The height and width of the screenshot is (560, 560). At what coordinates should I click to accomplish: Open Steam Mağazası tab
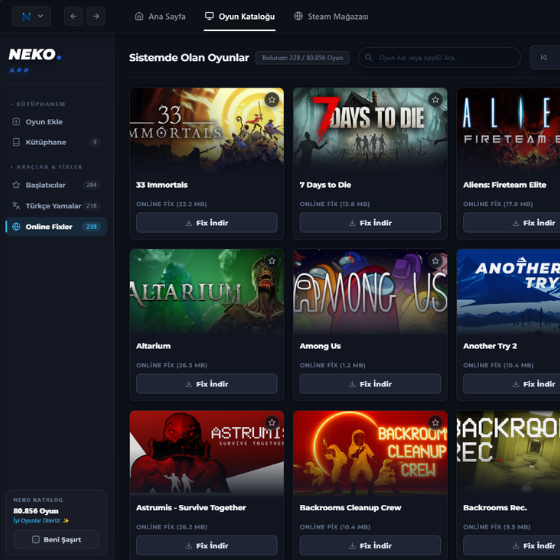(x=331, y=16)
